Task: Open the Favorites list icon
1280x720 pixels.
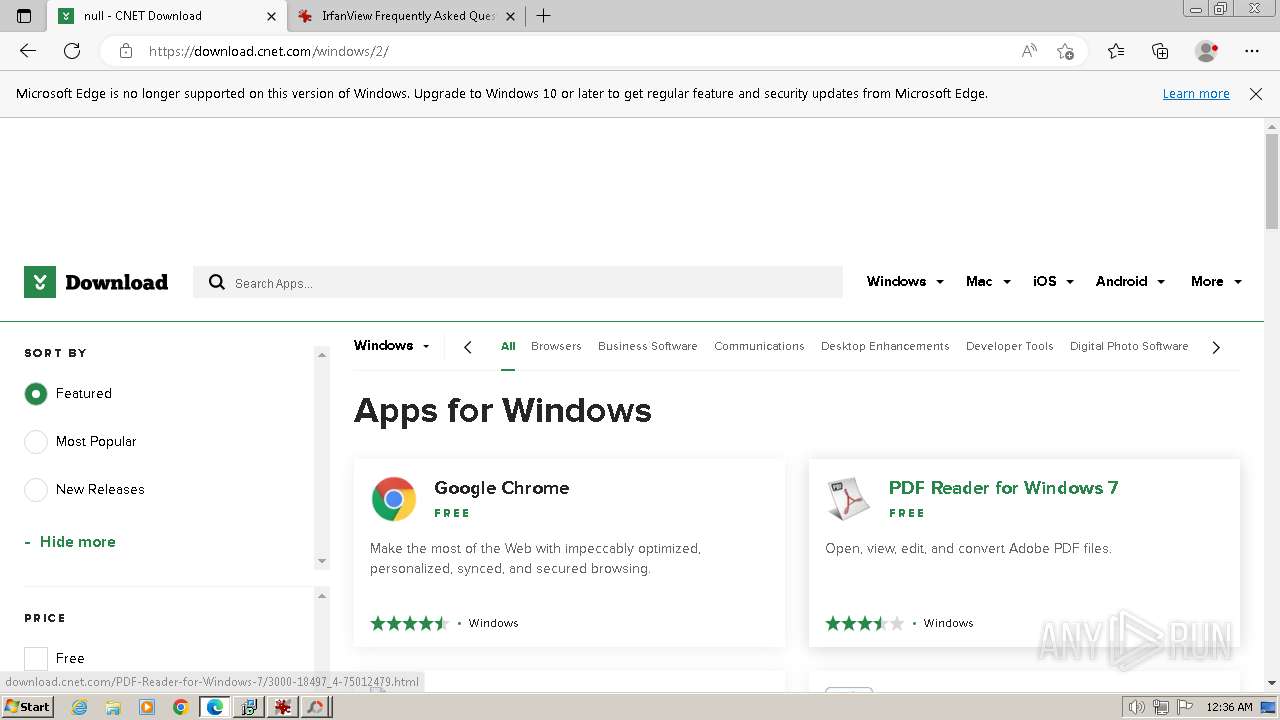Action: [x=1116, y=51]
